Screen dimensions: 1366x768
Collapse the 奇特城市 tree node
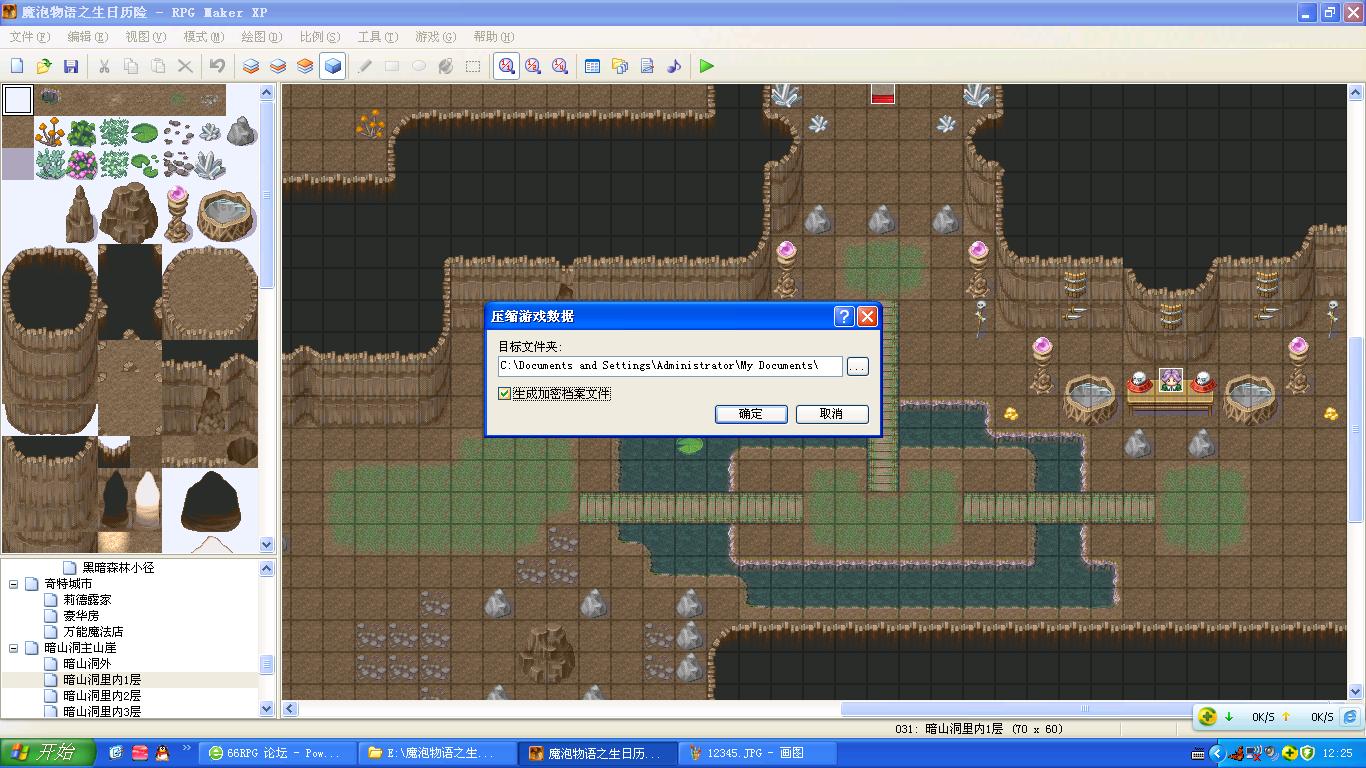click(15, 584)
